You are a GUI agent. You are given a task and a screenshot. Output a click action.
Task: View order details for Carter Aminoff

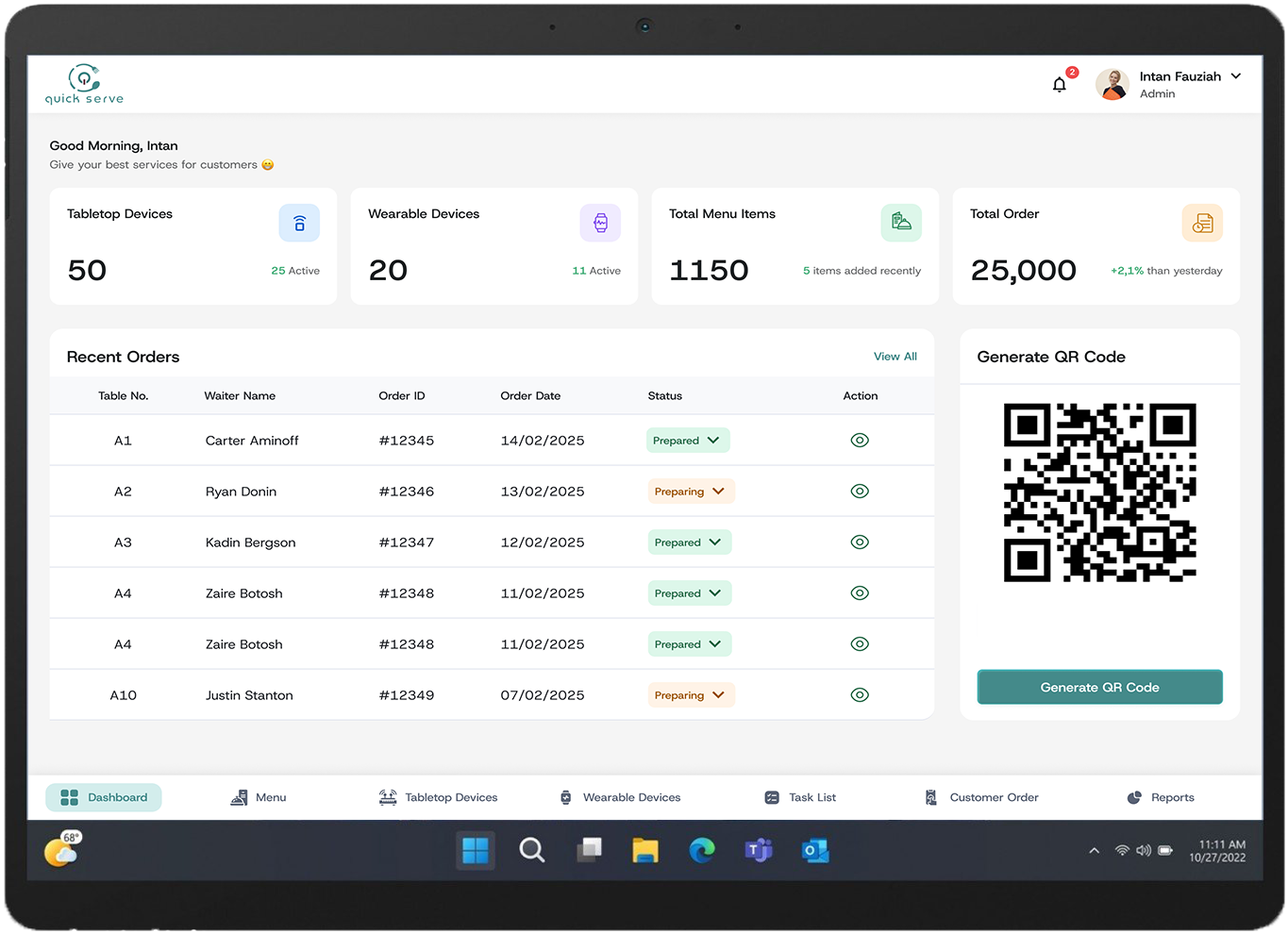859,441
